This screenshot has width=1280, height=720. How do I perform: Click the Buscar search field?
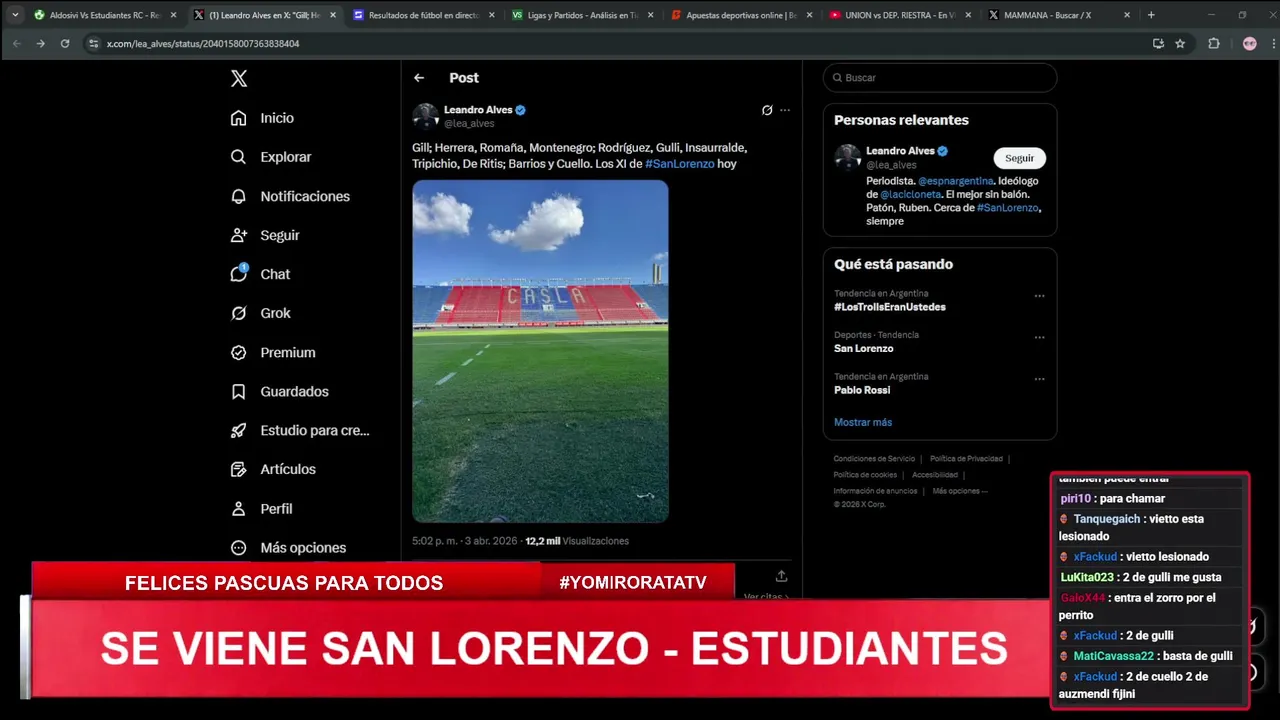(x=940, y=78)
